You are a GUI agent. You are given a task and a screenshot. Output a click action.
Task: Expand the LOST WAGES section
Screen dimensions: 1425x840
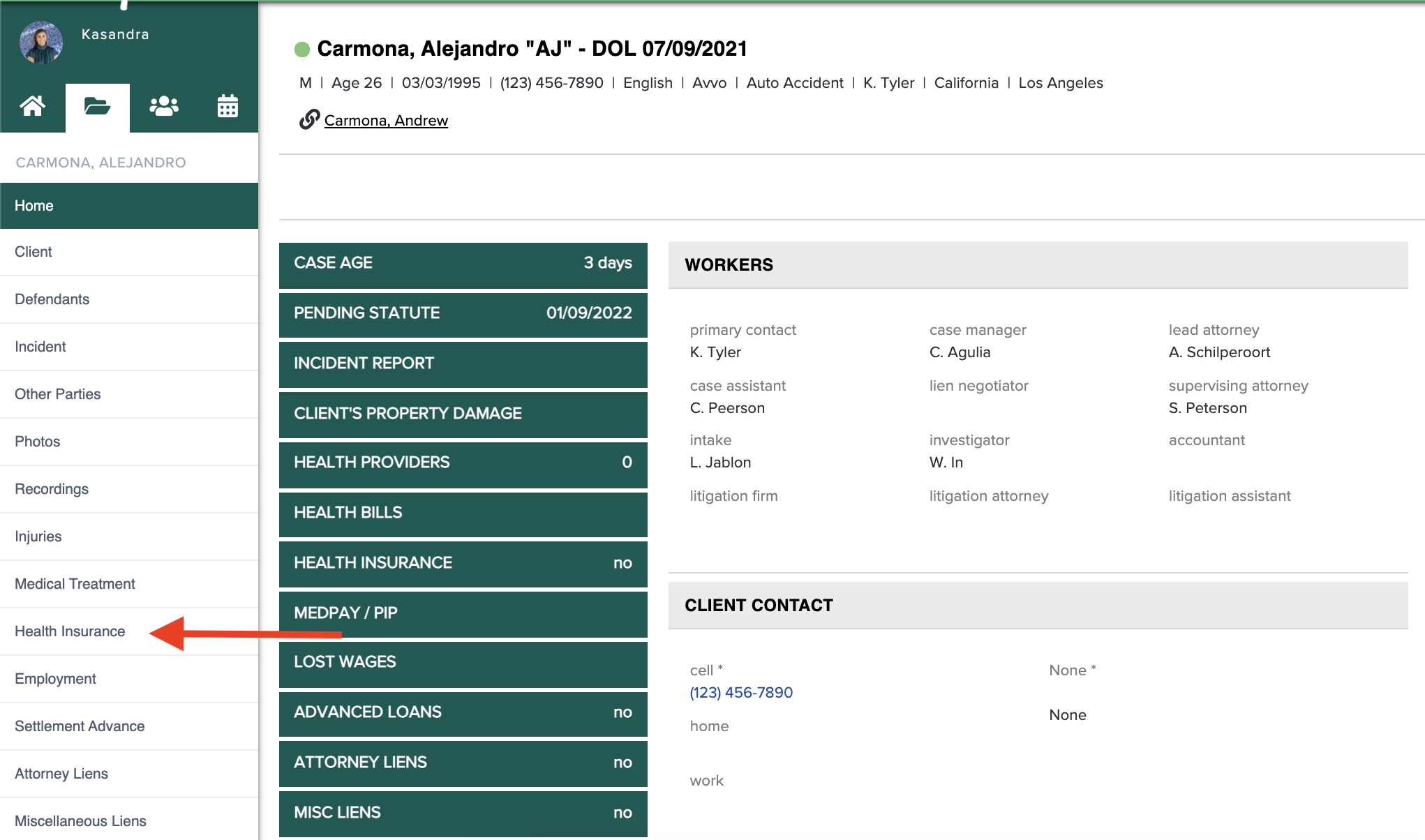click(x=463, y=663)
